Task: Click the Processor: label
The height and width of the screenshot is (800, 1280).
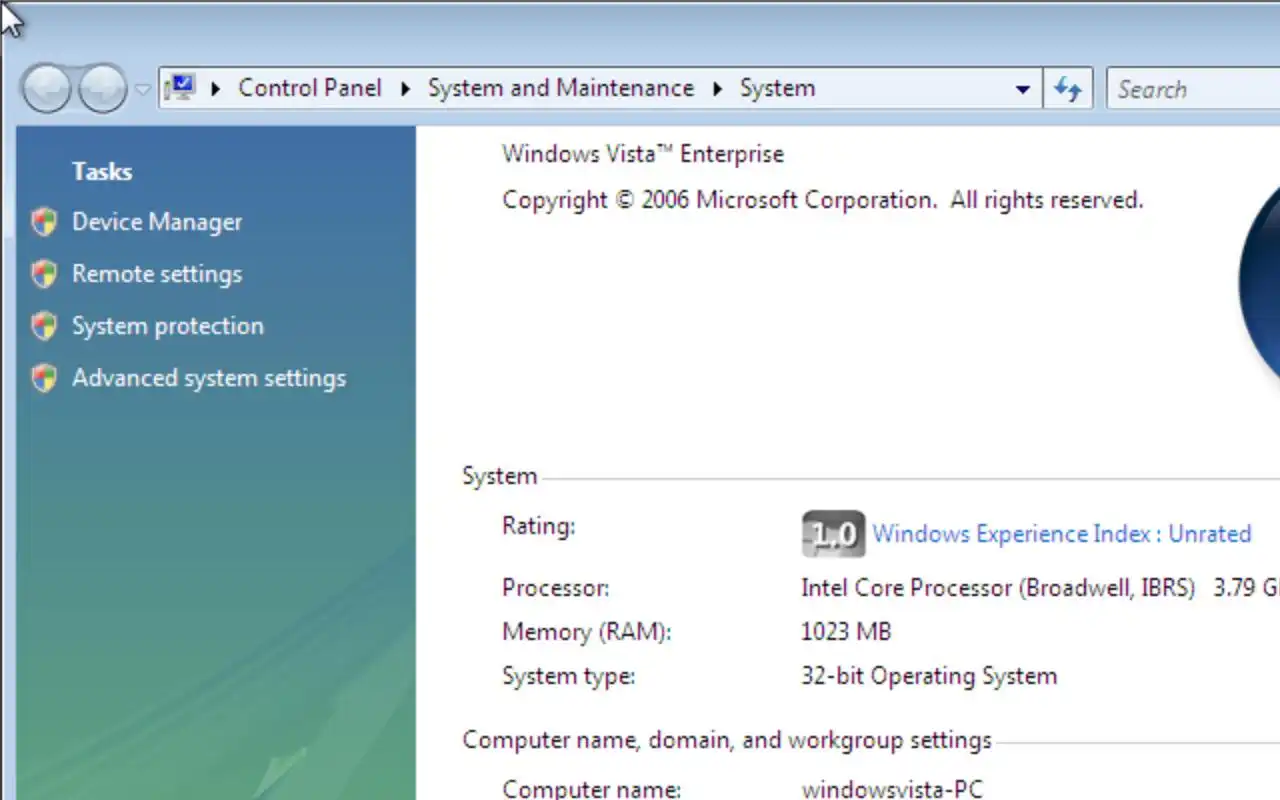Action: tap(556, 588)
